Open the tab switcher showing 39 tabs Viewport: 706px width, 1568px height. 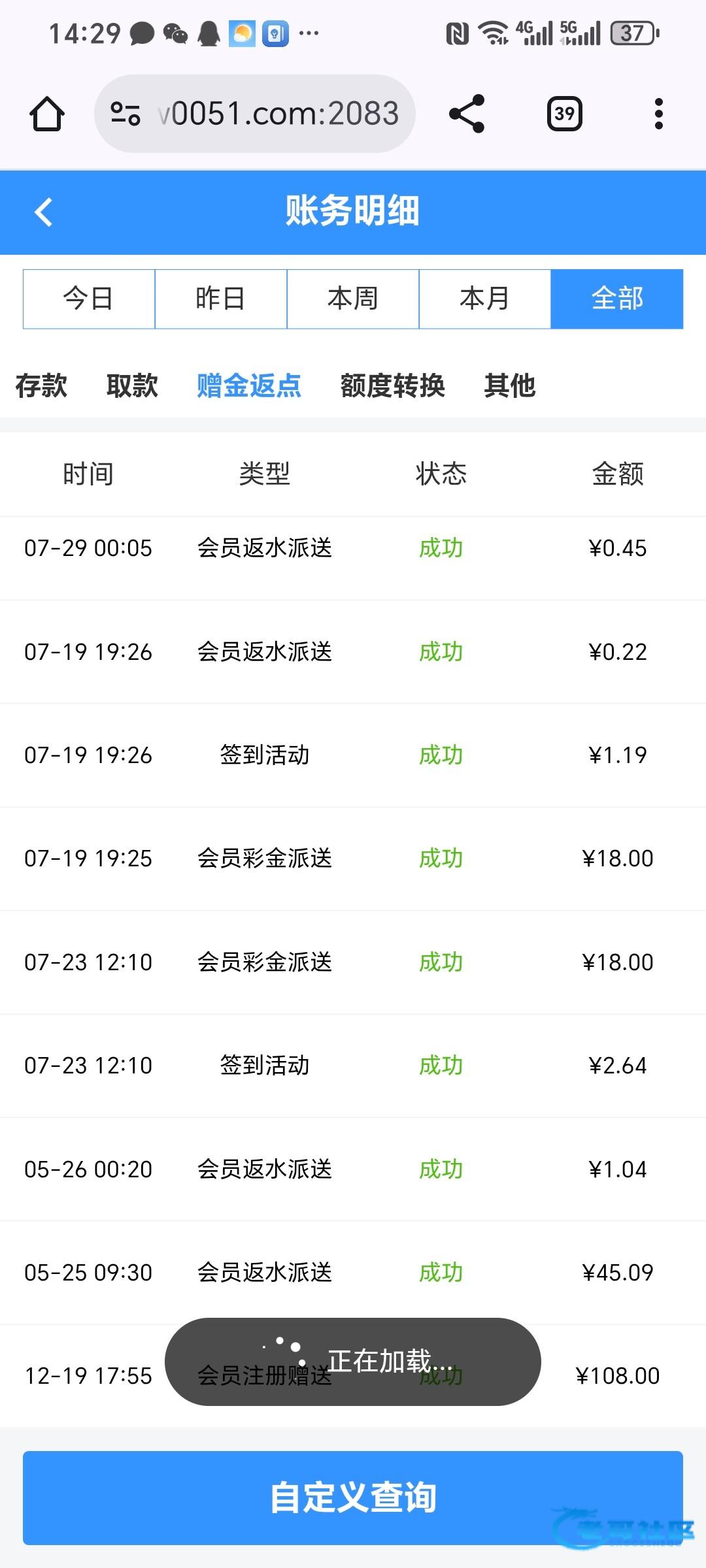coord(564,114)
